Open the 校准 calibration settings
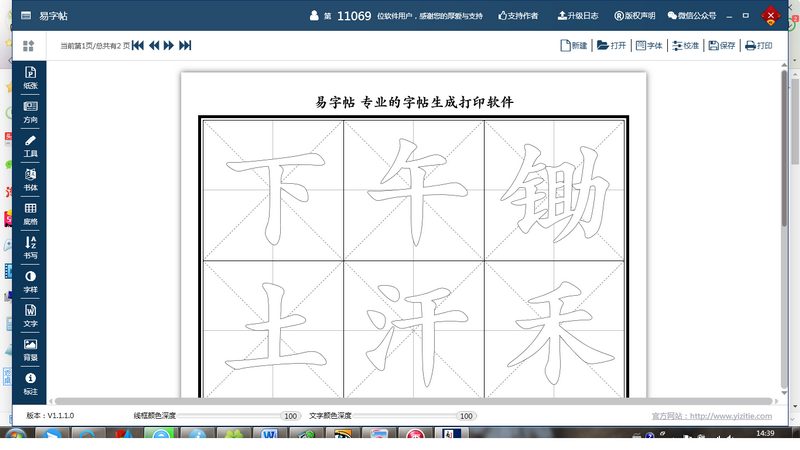Image resolution: width=800 pixels, height=450 pixels. (x=685, y=45)
